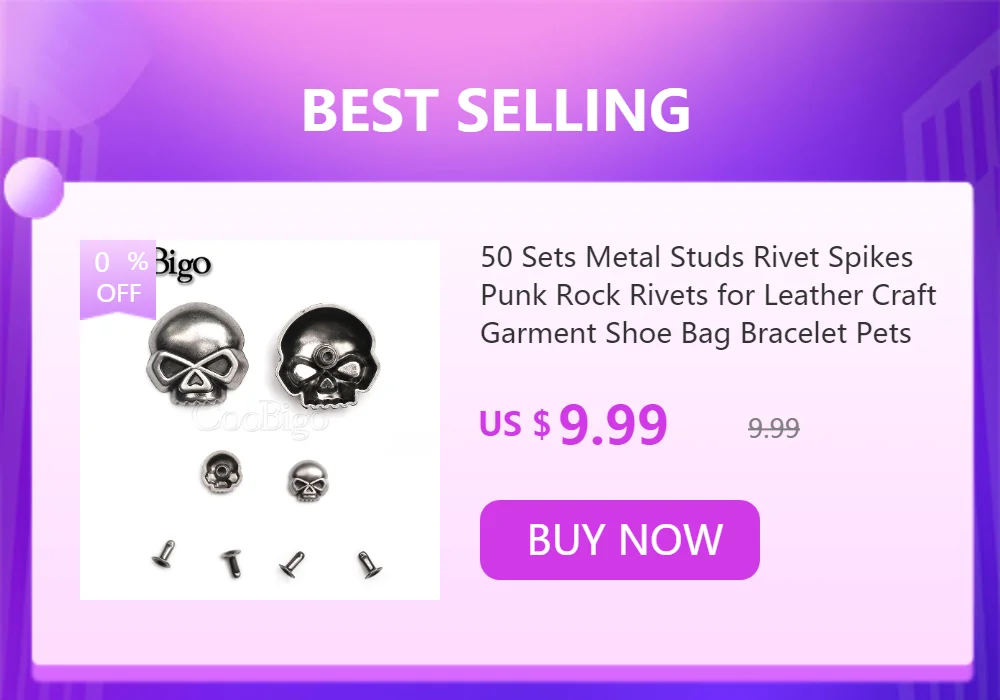
Task: Click the CooBigo logo above the skulls
Action: (x=183, y=264)
